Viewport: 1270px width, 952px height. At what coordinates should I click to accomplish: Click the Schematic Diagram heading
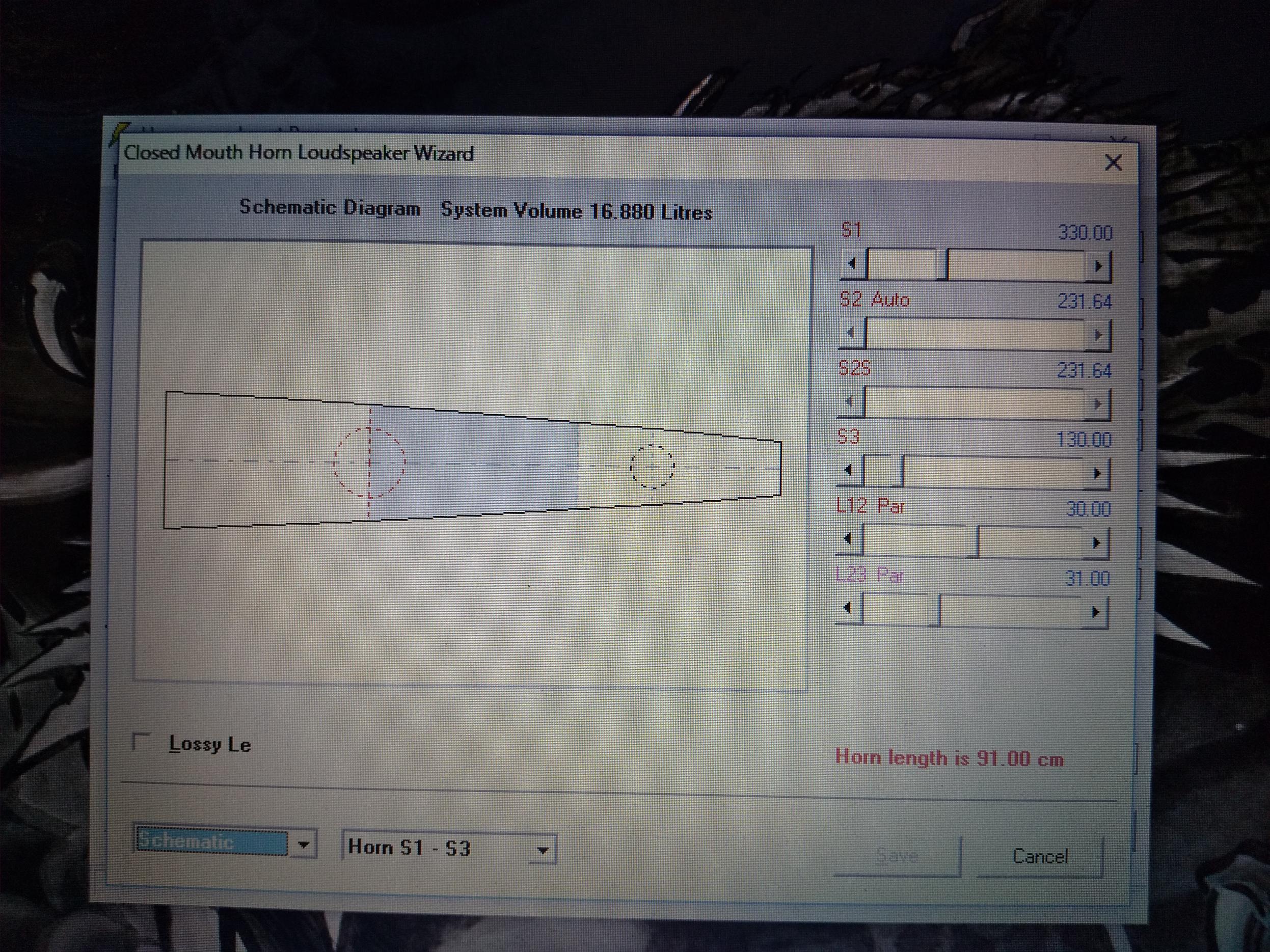[x=330, y=207]
